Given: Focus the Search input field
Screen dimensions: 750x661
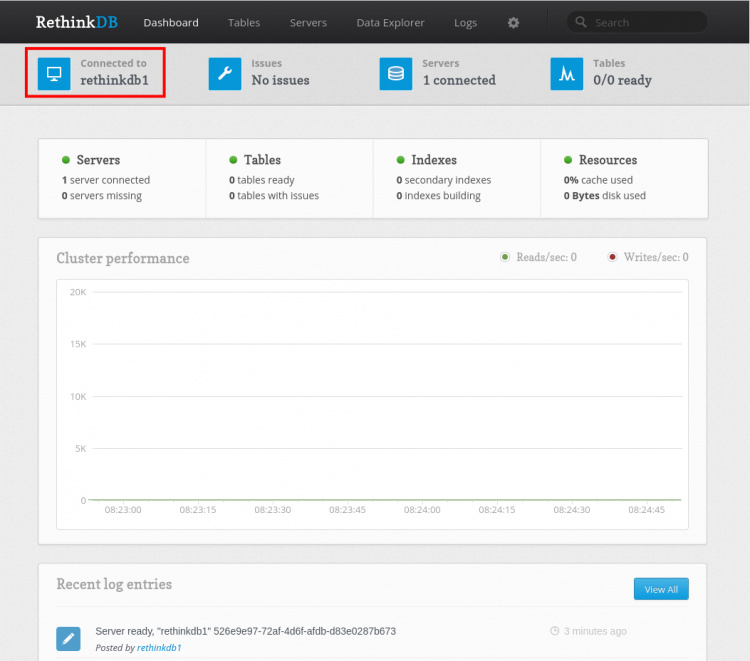Looking at the screenshot, I should [645, 22].
